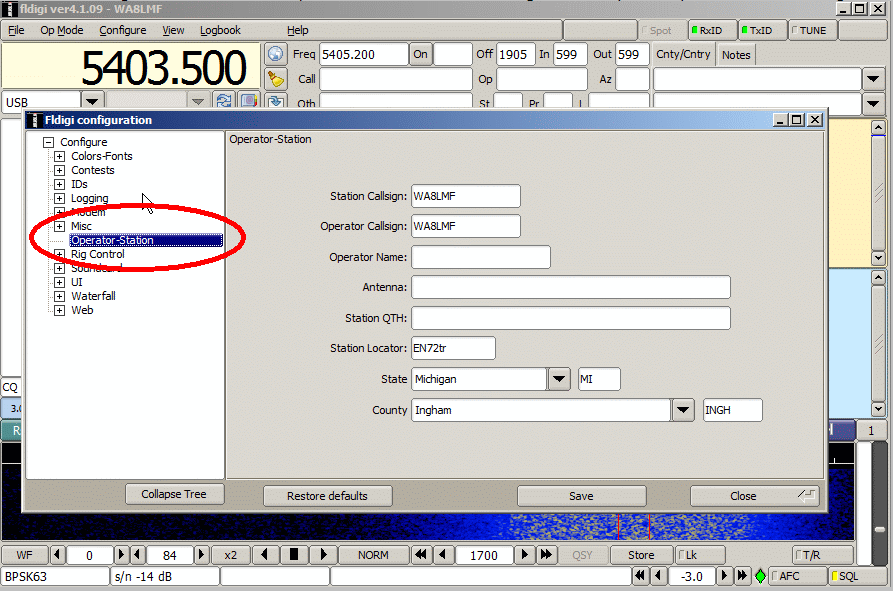Expand the Contests tree node
Screen dimensions: 893x591
pyautogui.click(x=59, y=170)
